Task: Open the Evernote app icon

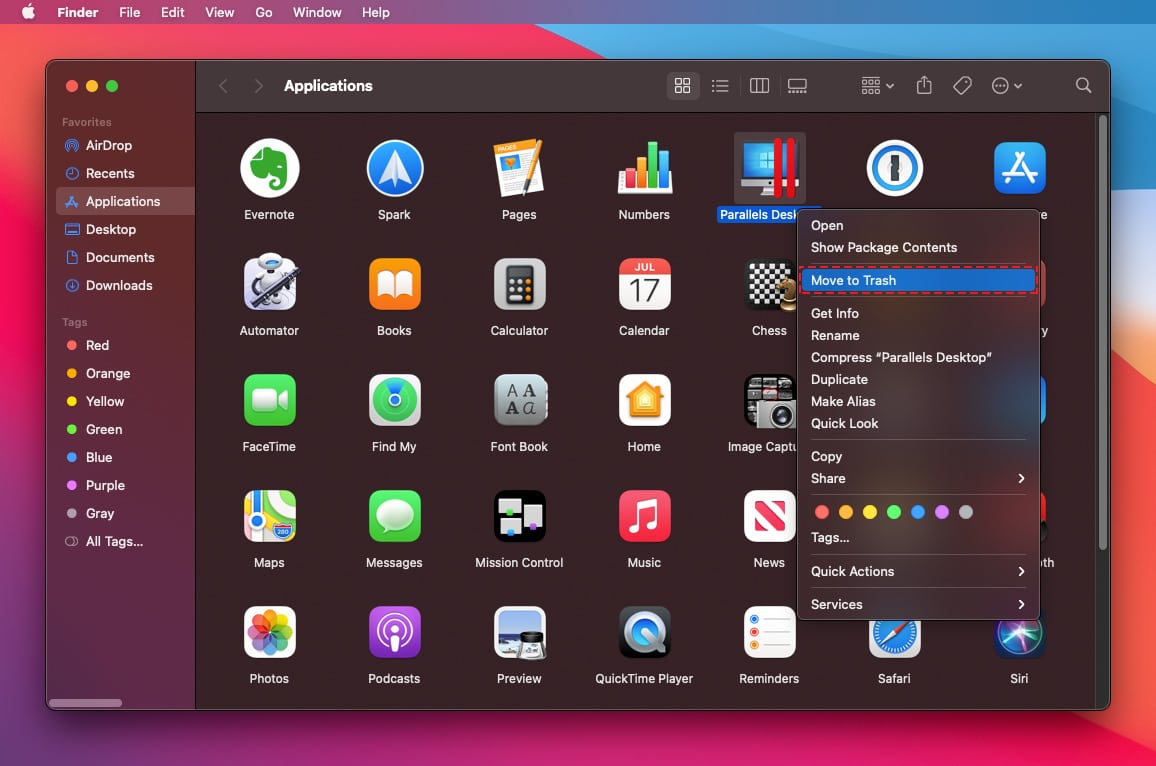Action: (269, 168)
